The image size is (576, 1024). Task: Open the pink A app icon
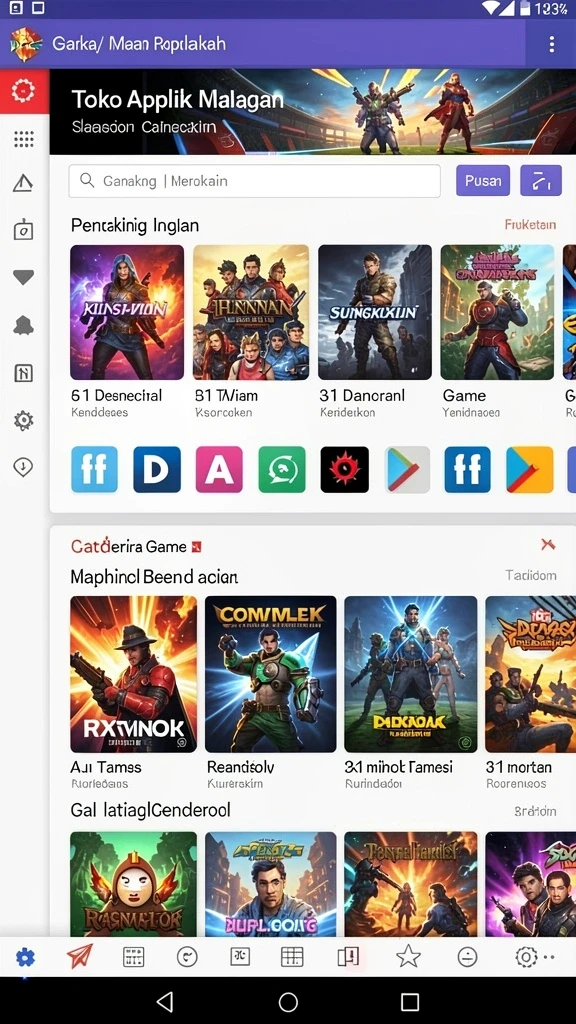point(219,470)
